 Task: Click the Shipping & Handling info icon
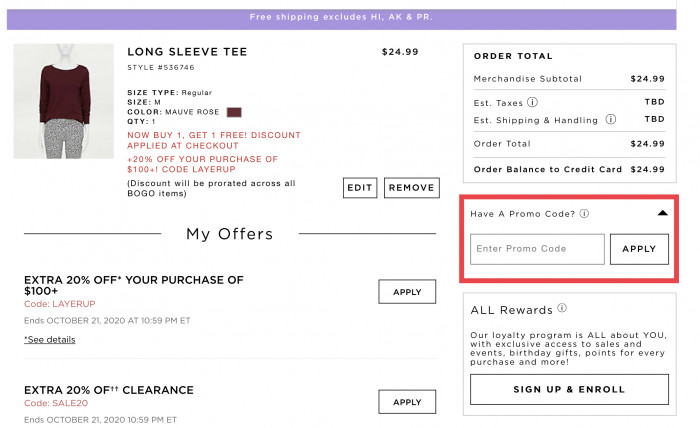611,119
